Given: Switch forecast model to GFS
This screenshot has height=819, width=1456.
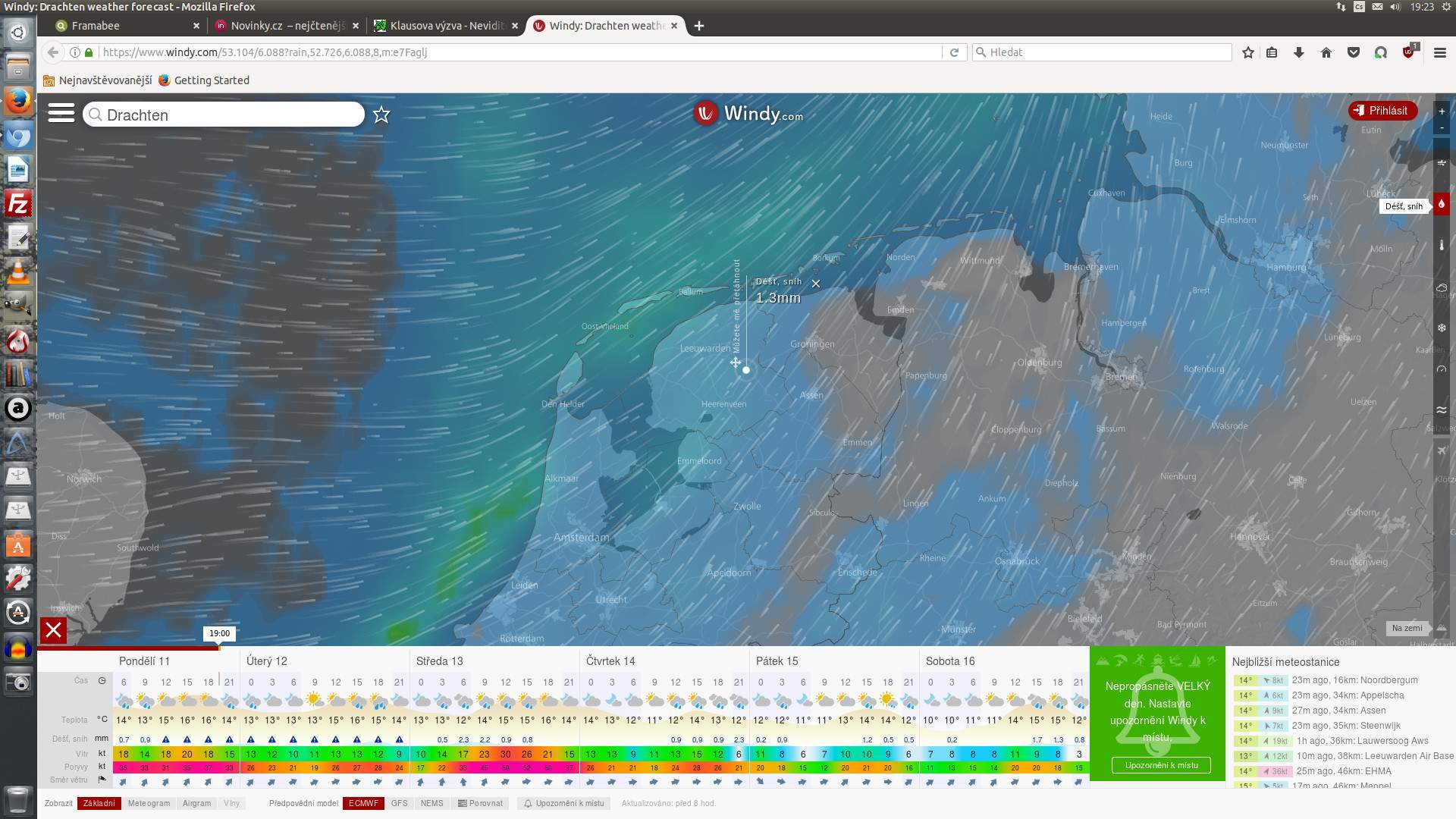Looking at the screenshot, I should pos(399,803).
